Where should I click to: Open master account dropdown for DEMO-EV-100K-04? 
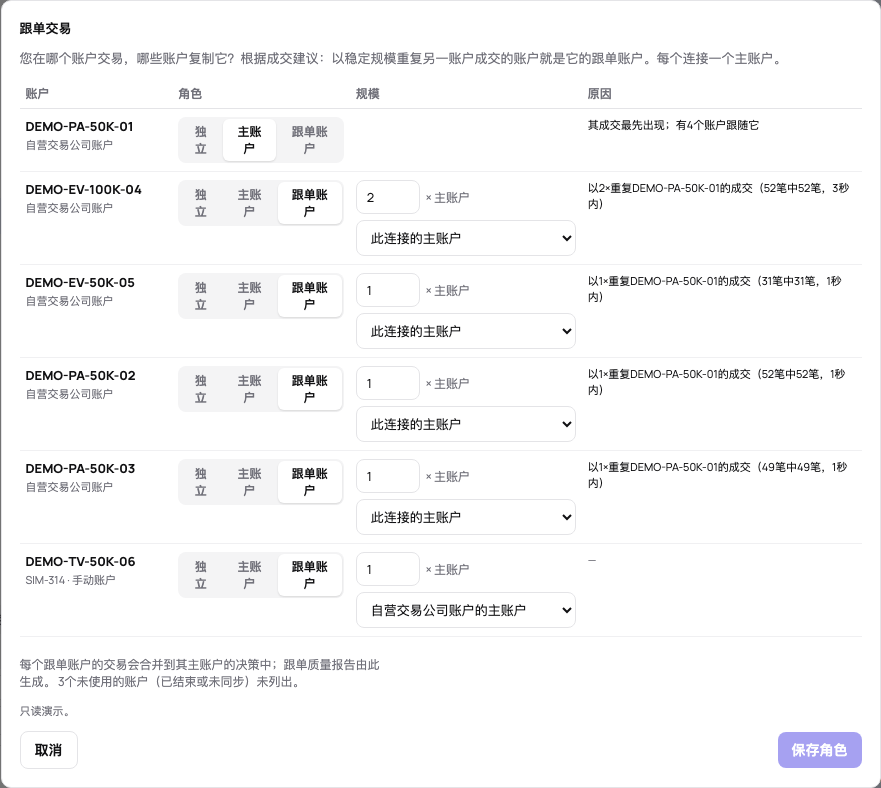[x=466, y=238]
